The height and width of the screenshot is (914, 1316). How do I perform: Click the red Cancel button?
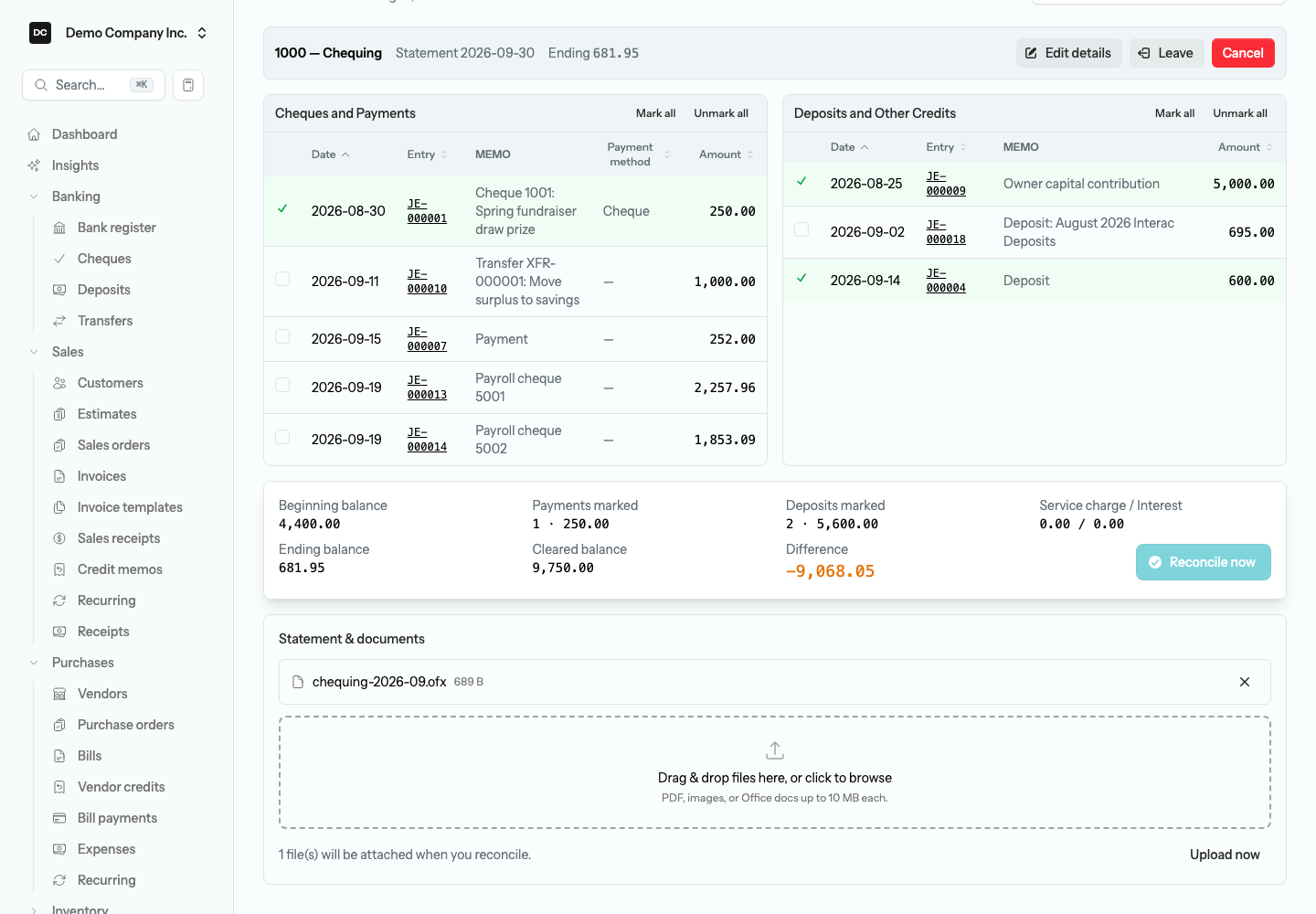pos(1243,53)
